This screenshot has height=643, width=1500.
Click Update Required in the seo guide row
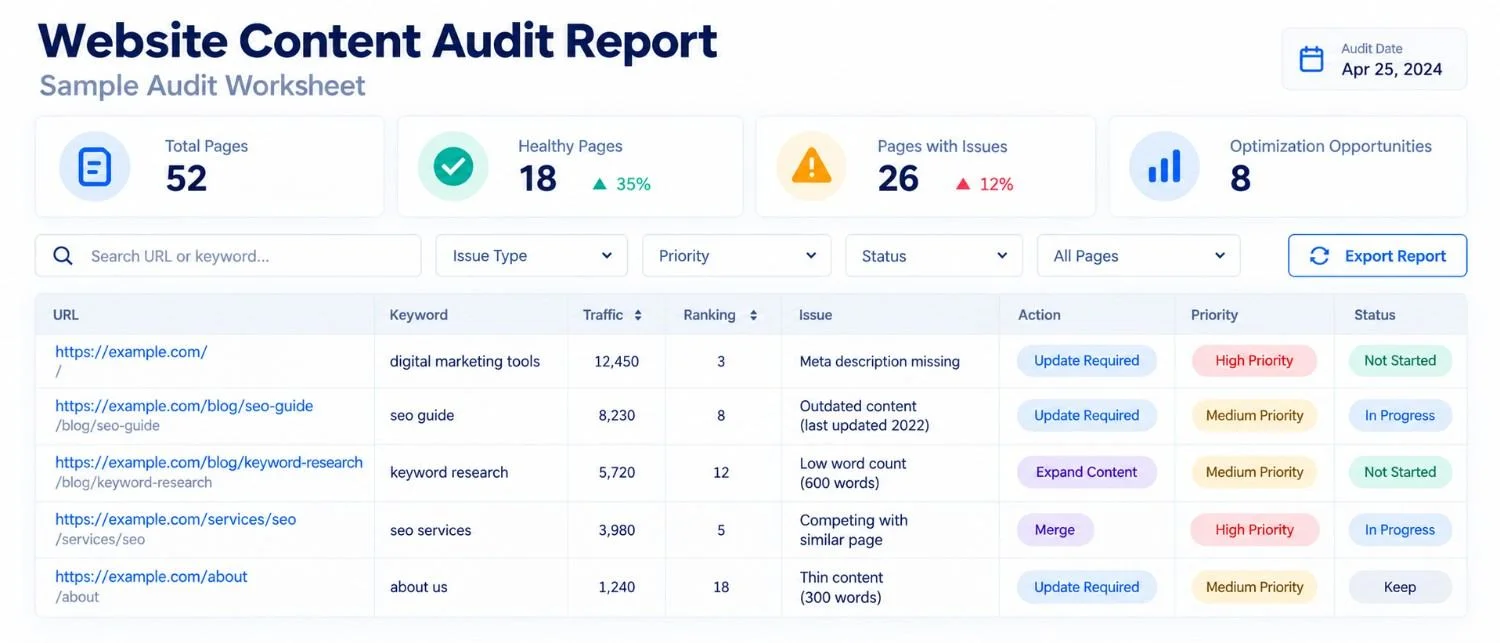tap(1087, 415)
